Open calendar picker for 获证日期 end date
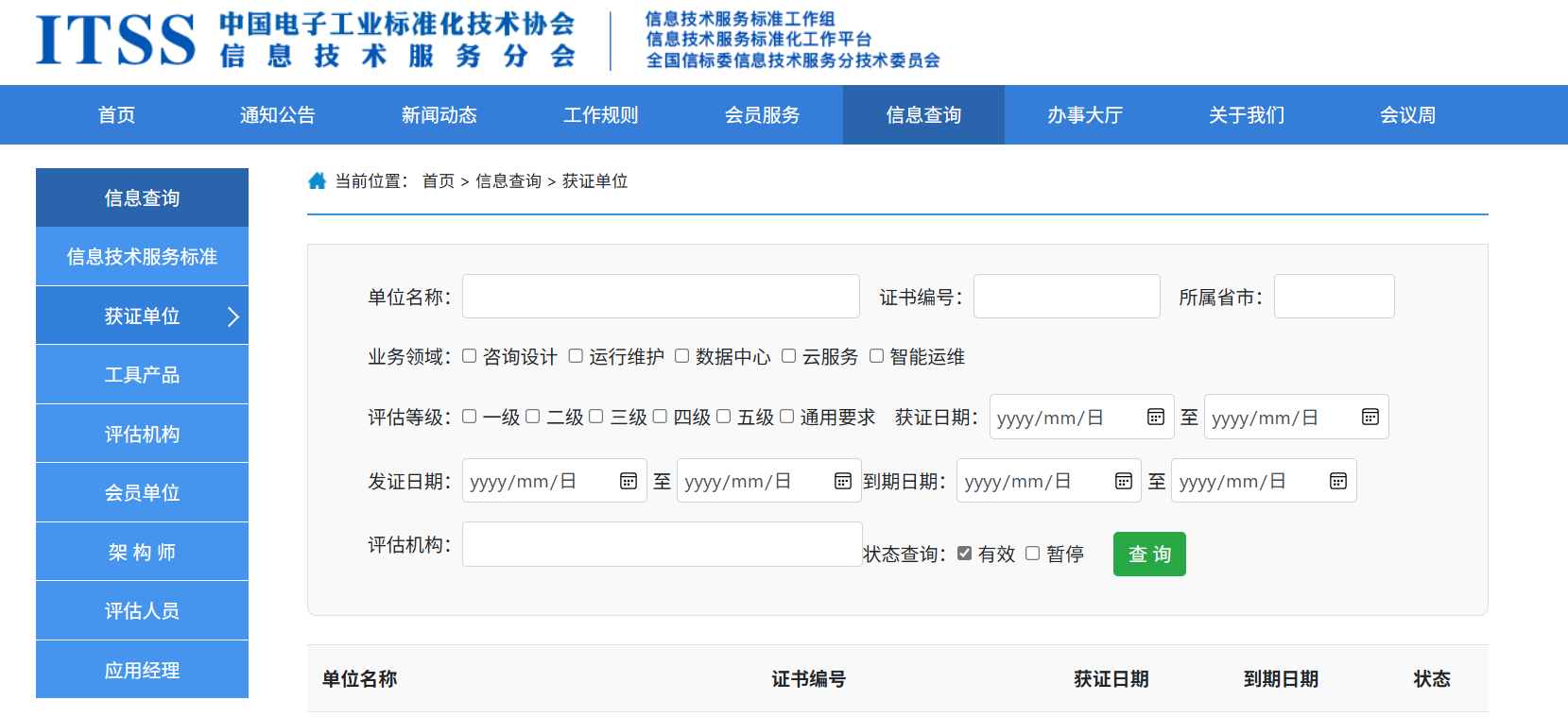Viewport: 1568px width, 717px height. [1370, 418]
